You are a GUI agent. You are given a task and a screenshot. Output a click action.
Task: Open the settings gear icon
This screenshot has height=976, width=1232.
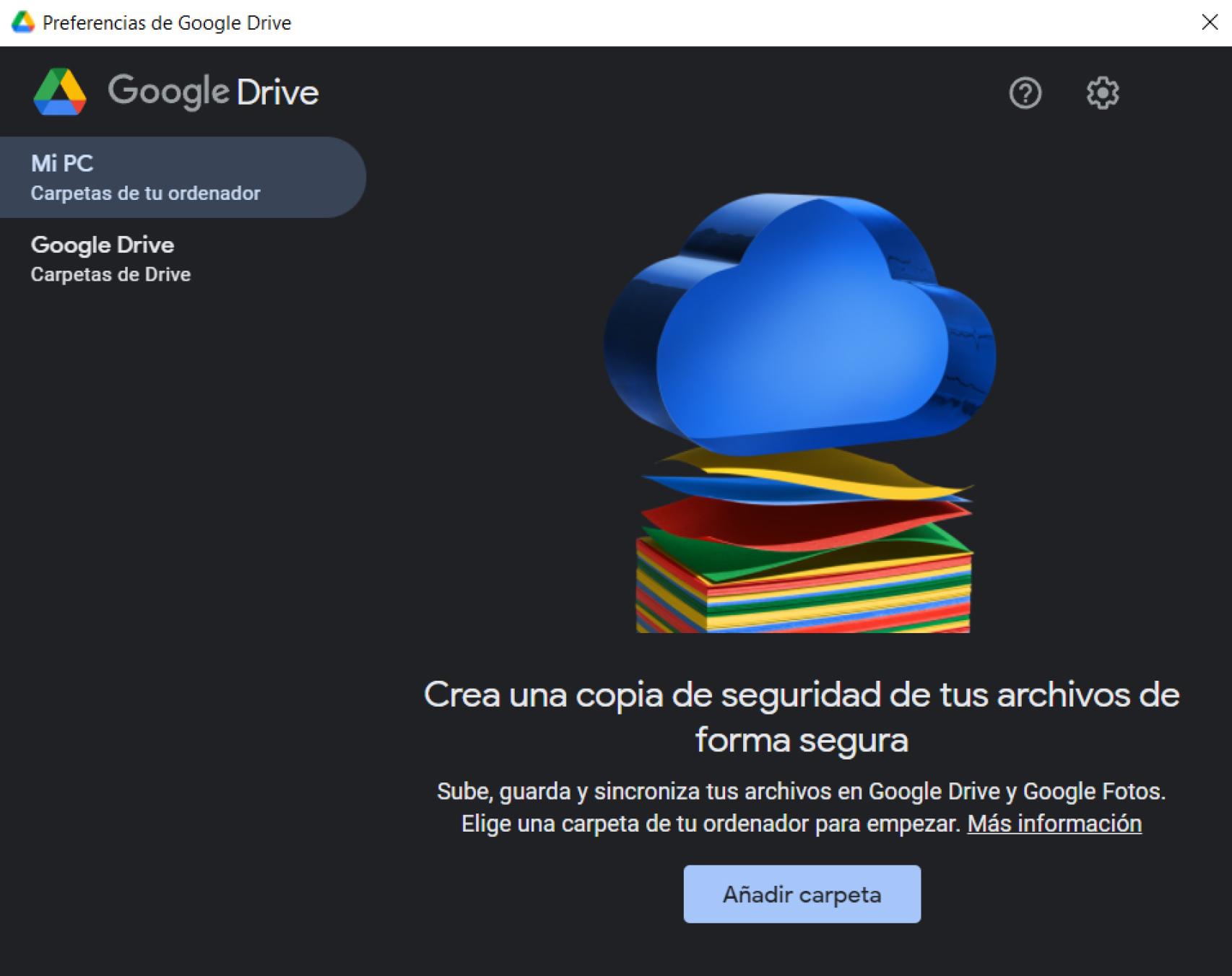tap(1102, 93)
